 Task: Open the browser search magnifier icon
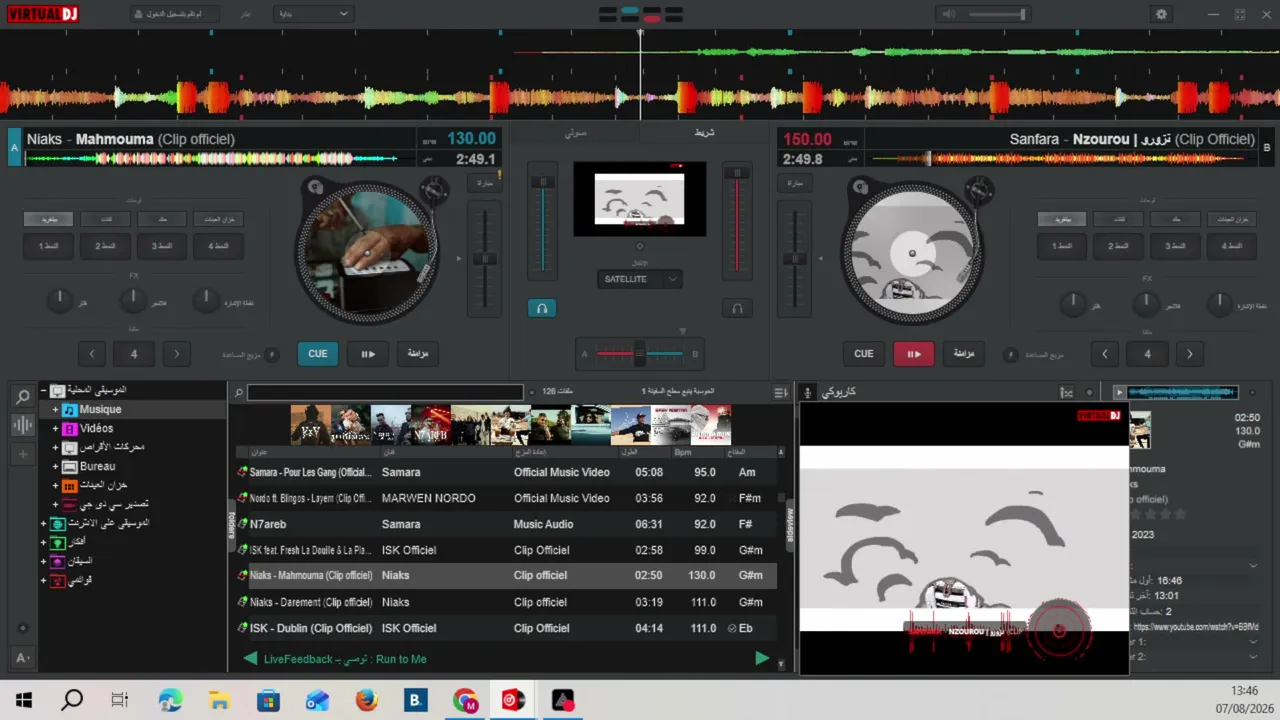[x=22, y=397]
